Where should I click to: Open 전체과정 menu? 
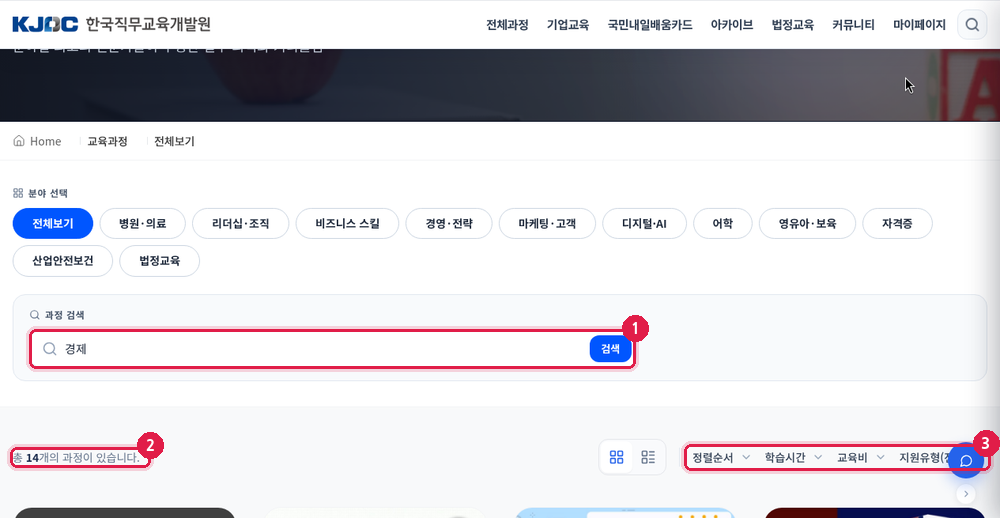click(x=507, y=25)
